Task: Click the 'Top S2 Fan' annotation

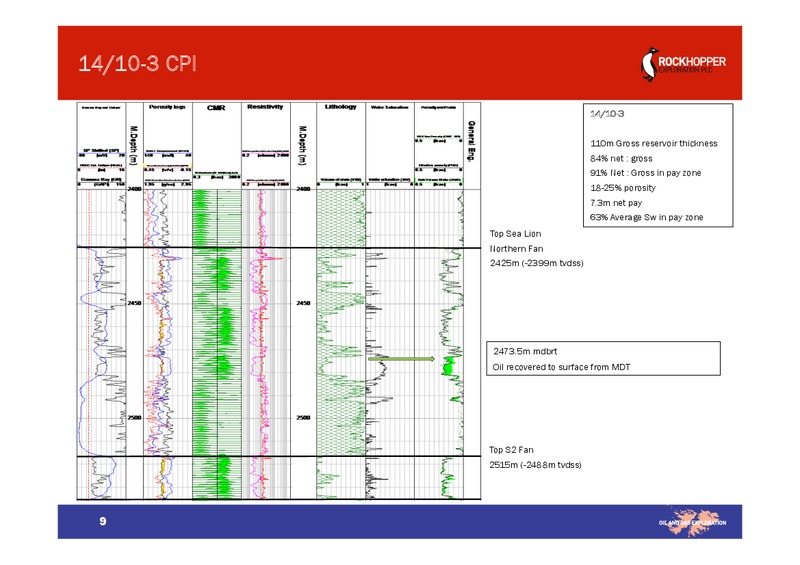Action: click(x=511, y=450)
